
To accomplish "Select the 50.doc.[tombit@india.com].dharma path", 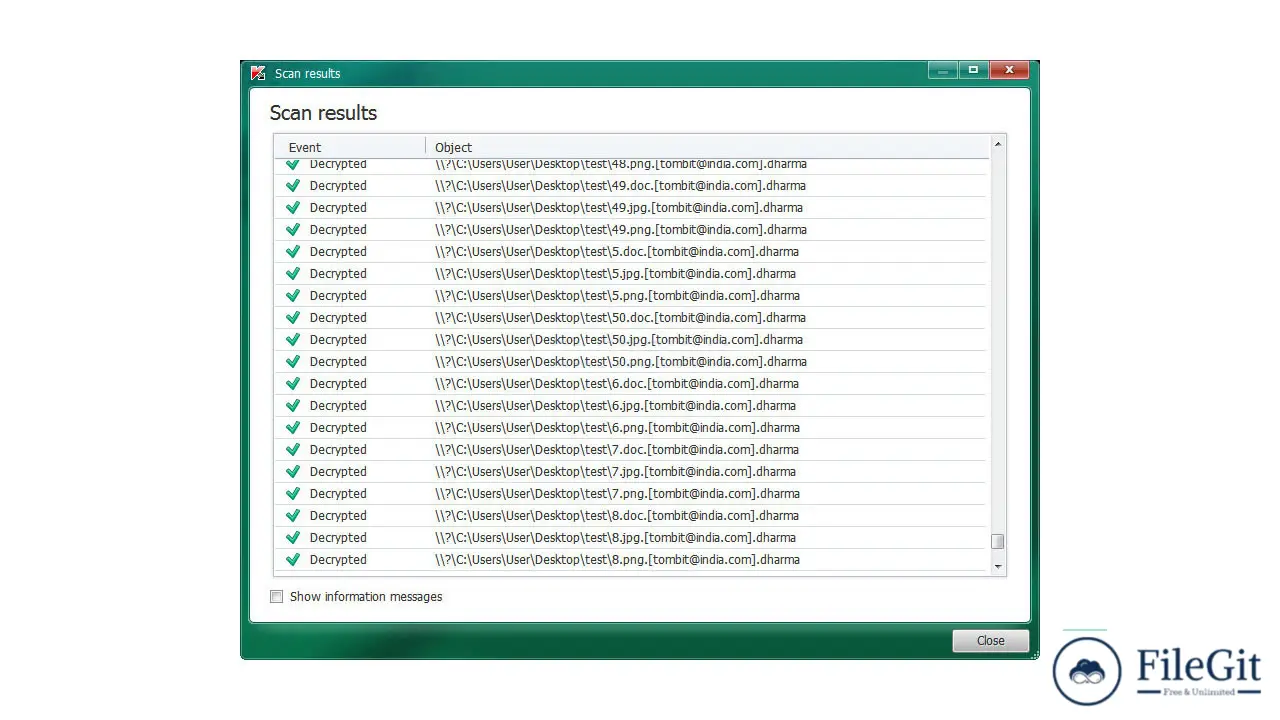I will click(x=620, y=317).
